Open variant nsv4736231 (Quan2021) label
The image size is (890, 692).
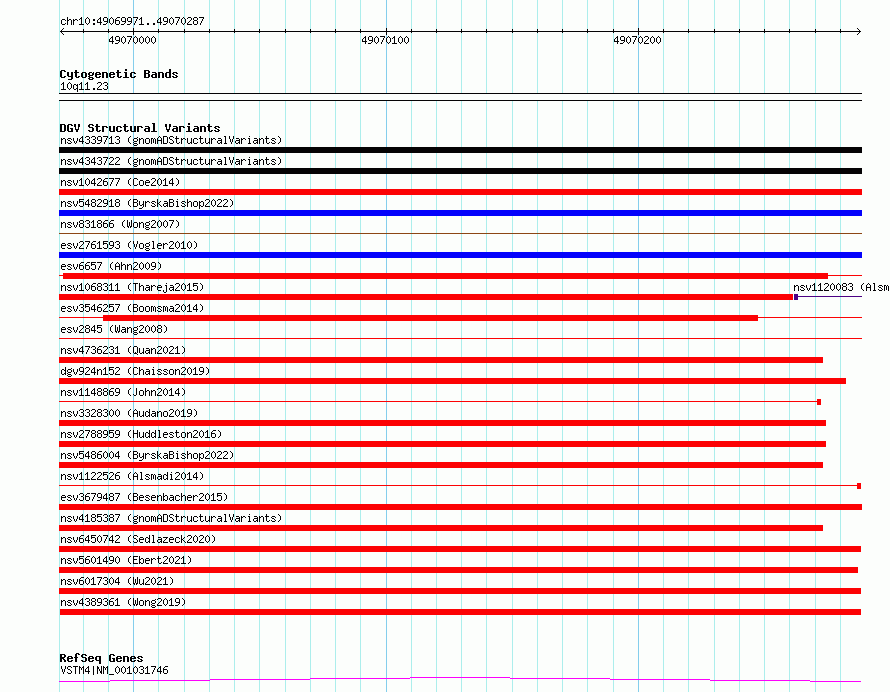pyautogui.click(x=123, y=350)
